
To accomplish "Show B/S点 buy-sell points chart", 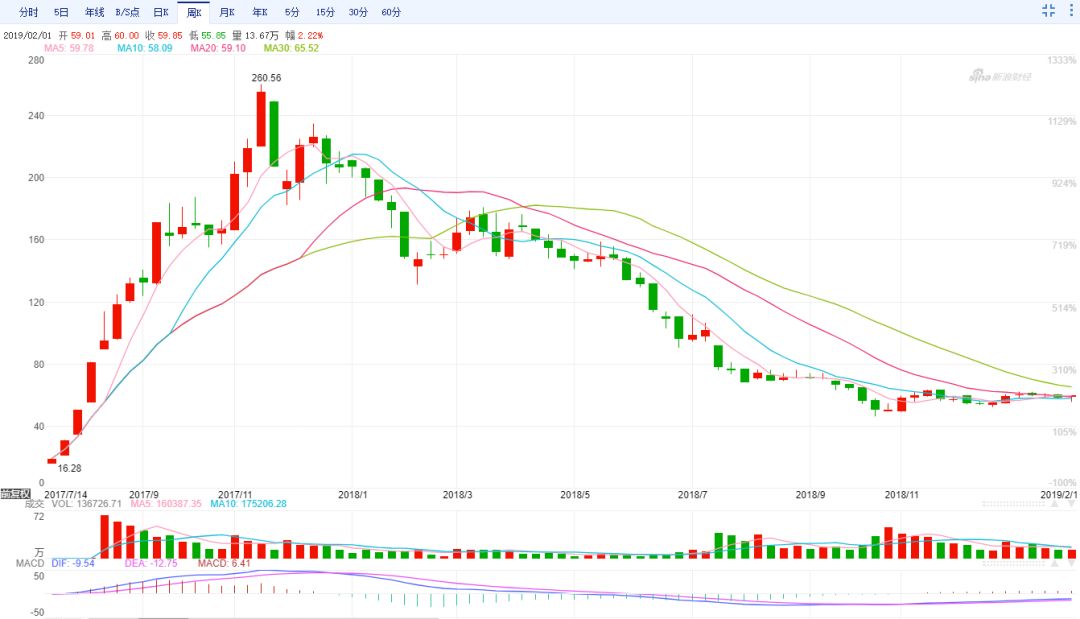I will click(127, 12).
